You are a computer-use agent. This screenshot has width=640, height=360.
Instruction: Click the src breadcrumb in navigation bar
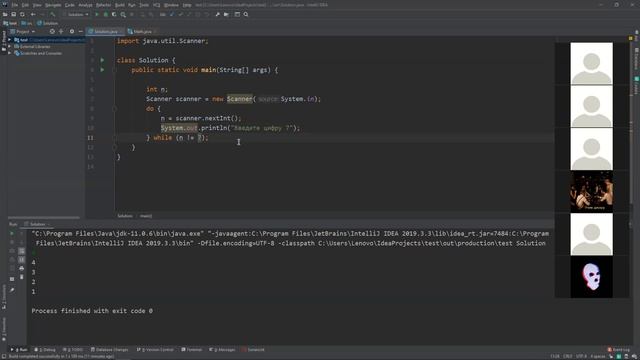[x=27, y=23]
